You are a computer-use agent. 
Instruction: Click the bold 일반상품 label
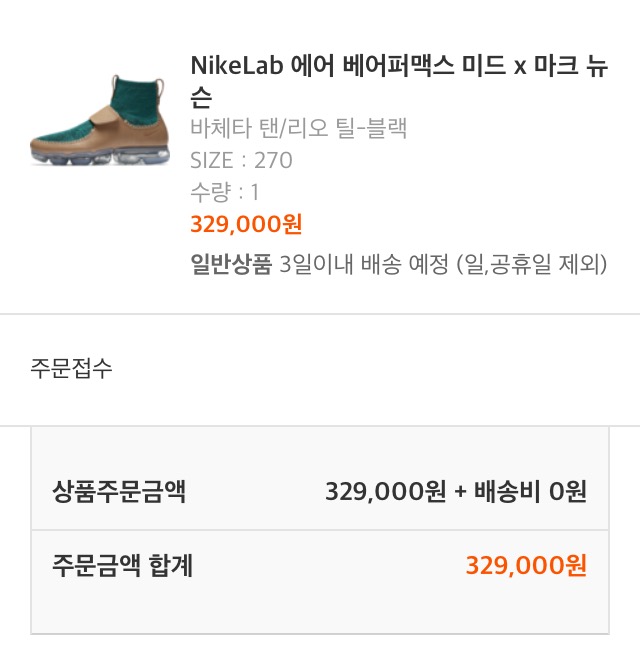pos(231,265)
